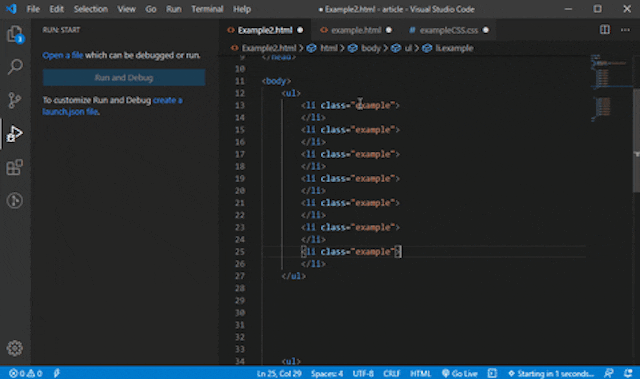This screenshot has width=640, height=379.
Task: Change encoding via UTF-8 status item
Action: coord(363,373)
